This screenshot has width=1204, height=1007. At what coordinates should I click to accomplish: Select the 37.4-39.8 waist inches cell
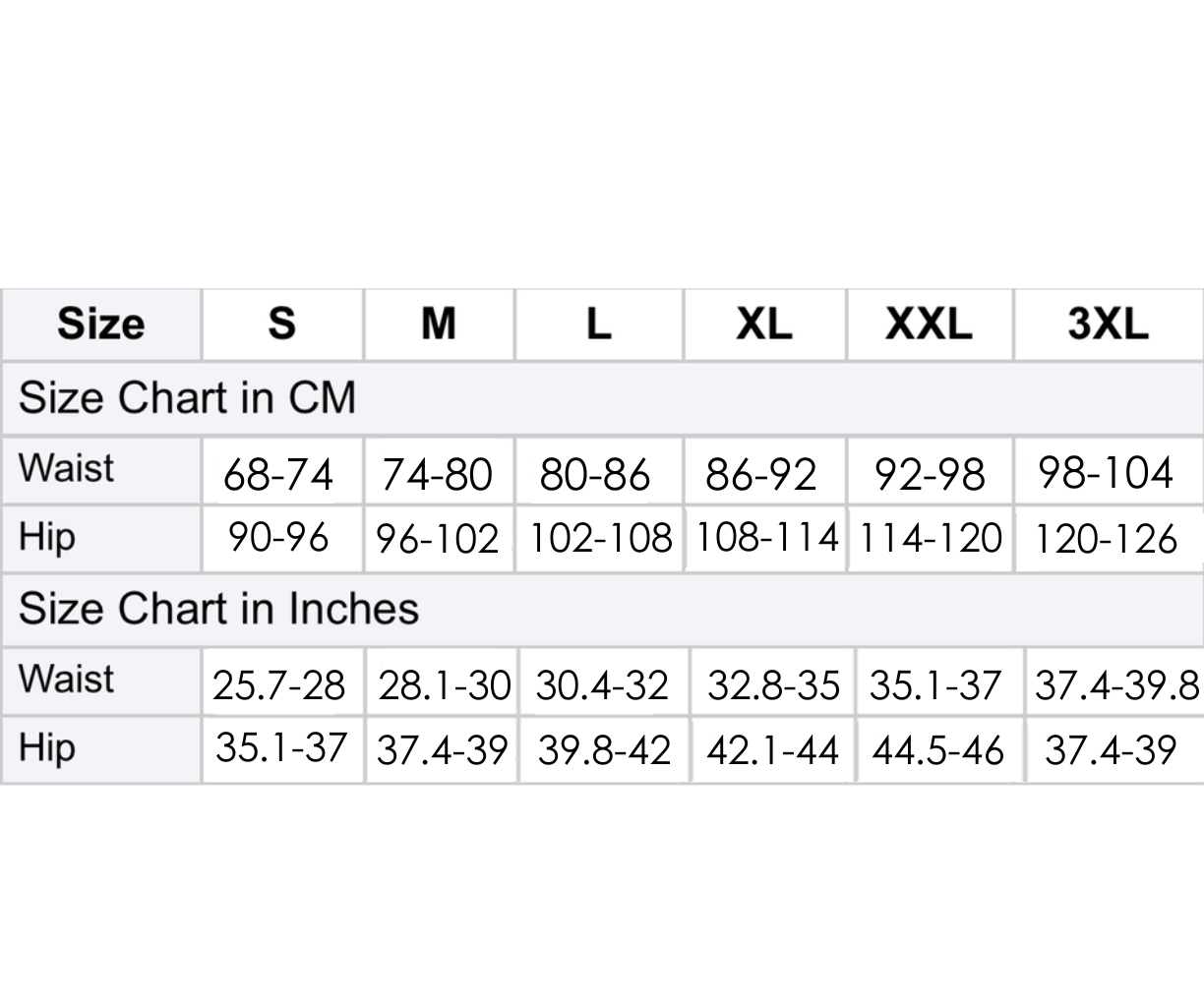tap(1116, 685)
